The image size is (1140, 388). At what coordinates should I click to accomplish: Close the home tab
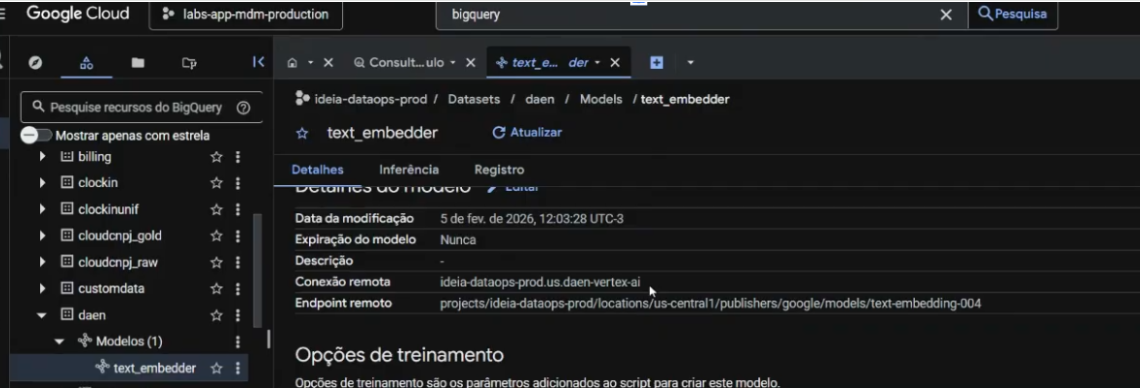pyautogui.click(x=328, y=62)
